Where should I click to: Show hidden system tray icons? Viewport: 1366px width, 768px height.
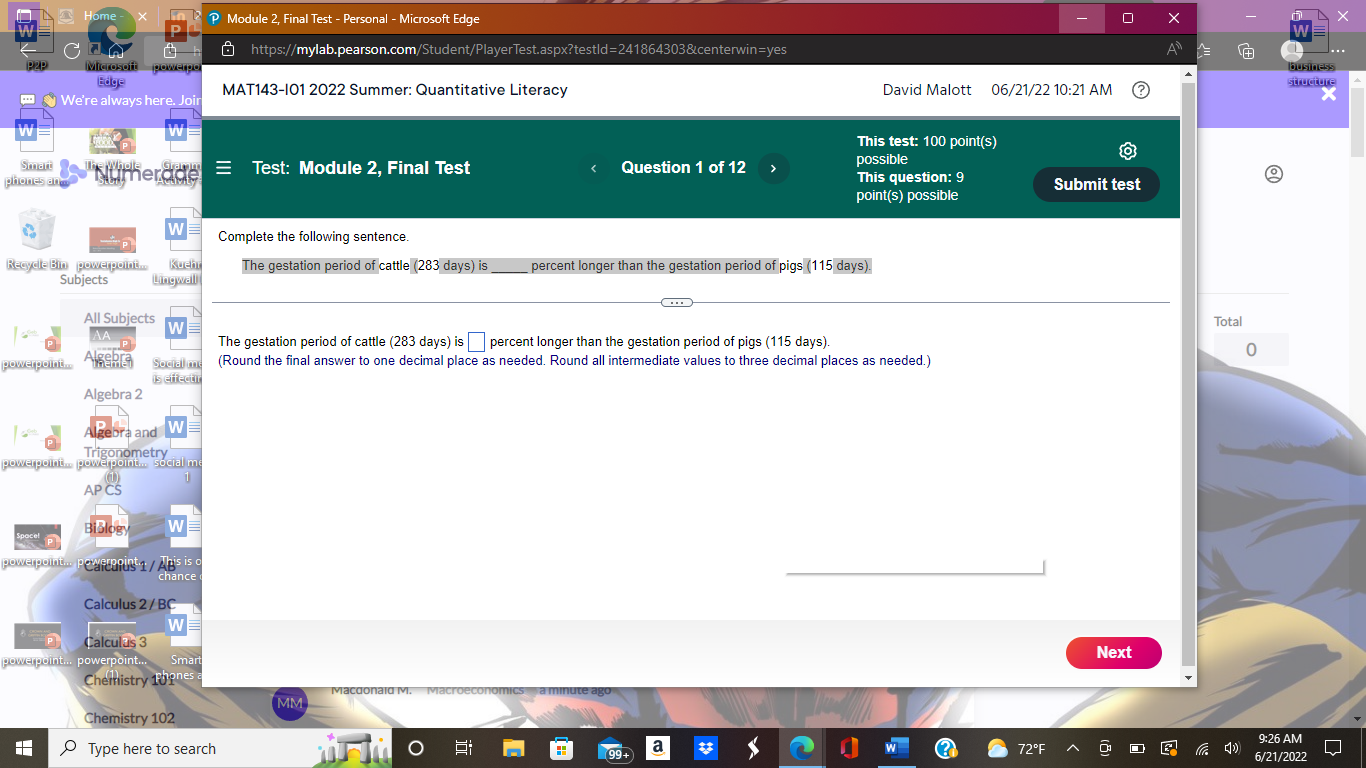(x=1072, y=749)
